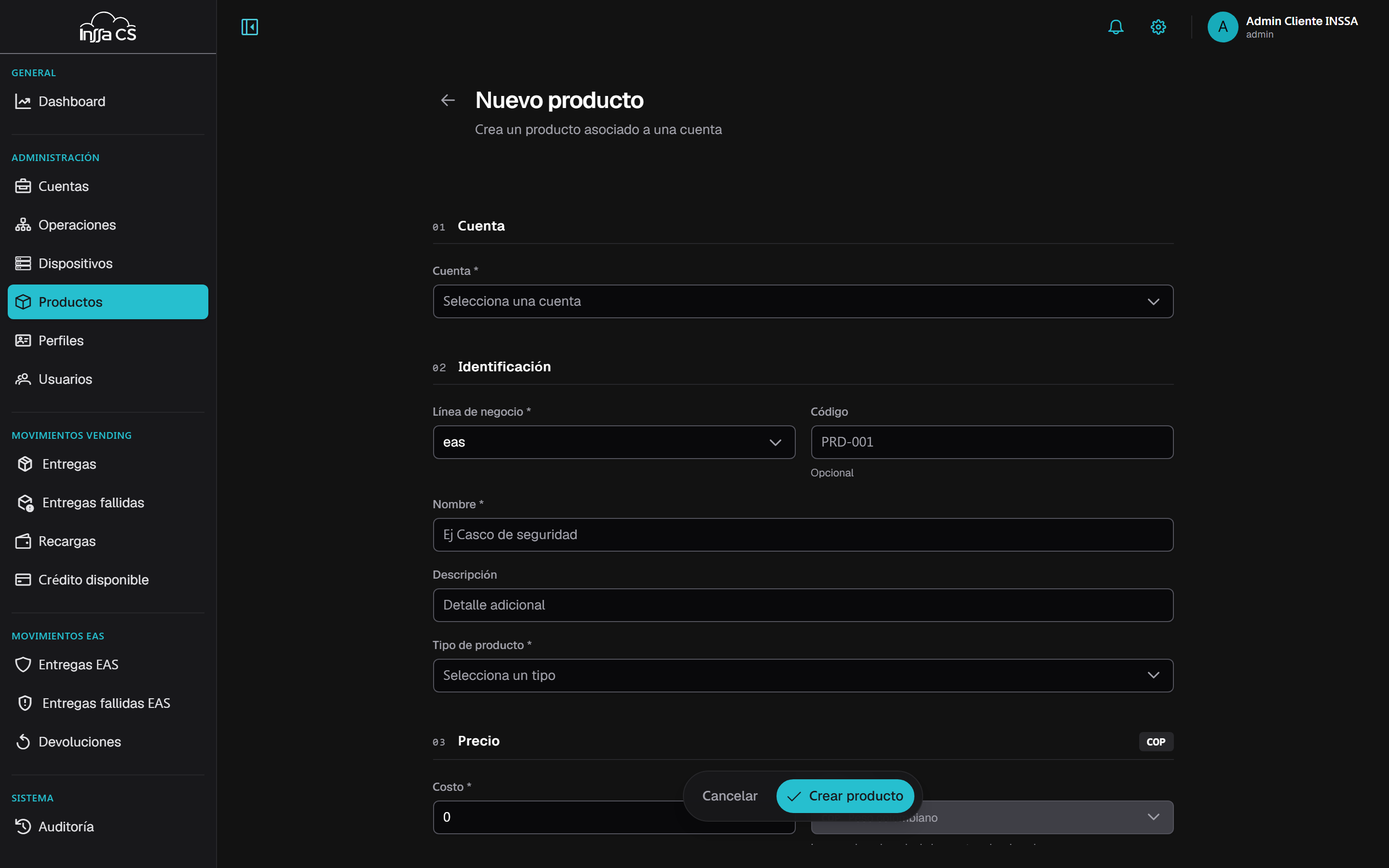This screenshot has width=1389, height=868.
Task: Click the Productos cube icon
Action: 23,302
